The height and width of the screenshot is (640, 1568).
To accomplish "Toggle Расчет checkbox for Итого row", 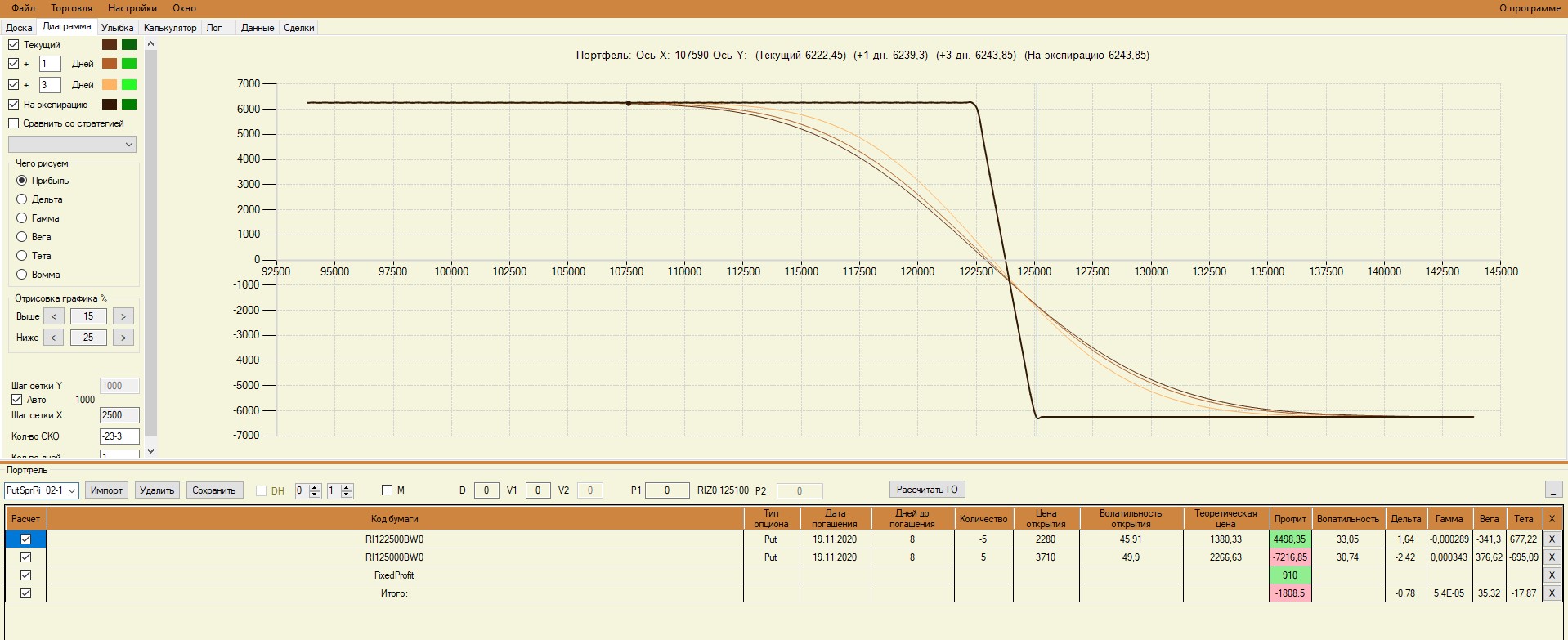I will (x=26, y=593).
